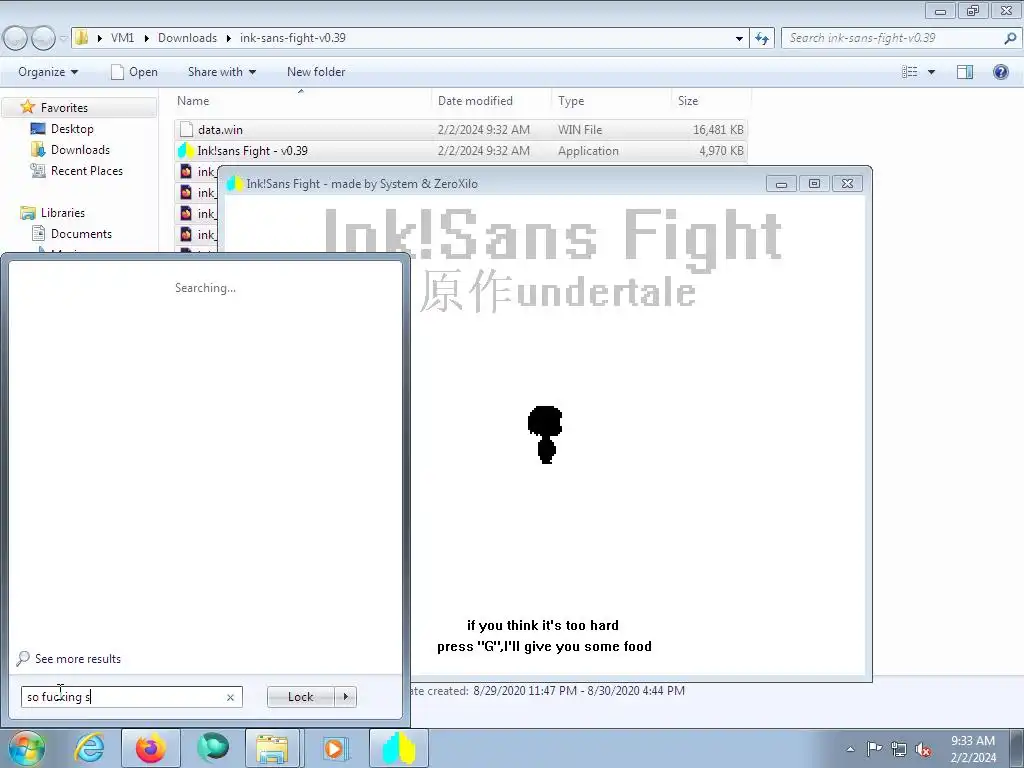1024x768 pixels.
Task: Click ink-sans-fight-v0.39 breadcrumb segment
Action: coord(293,38)
